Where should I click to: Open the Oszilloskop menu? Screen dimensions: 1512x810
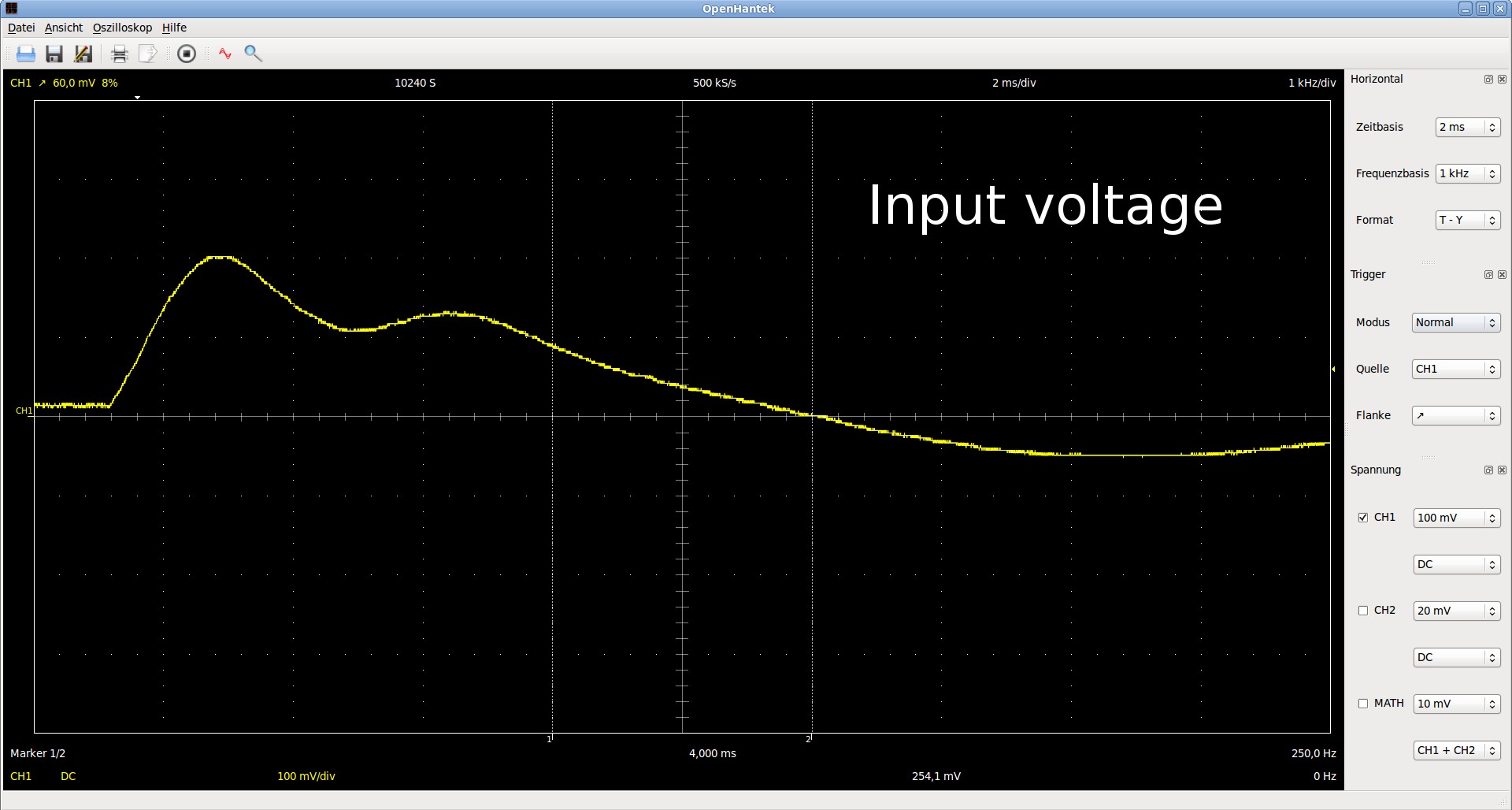click(122, 28)
